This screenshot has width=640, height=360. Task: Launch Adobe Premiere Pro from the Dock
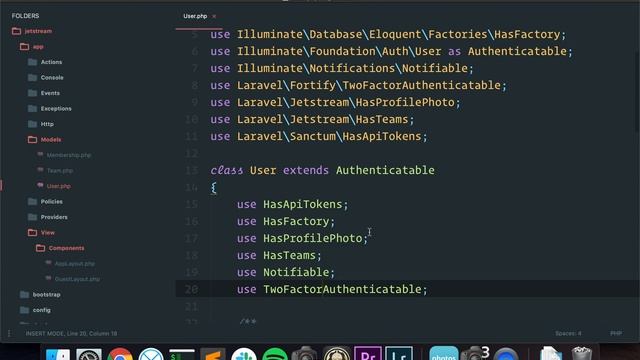368,353
